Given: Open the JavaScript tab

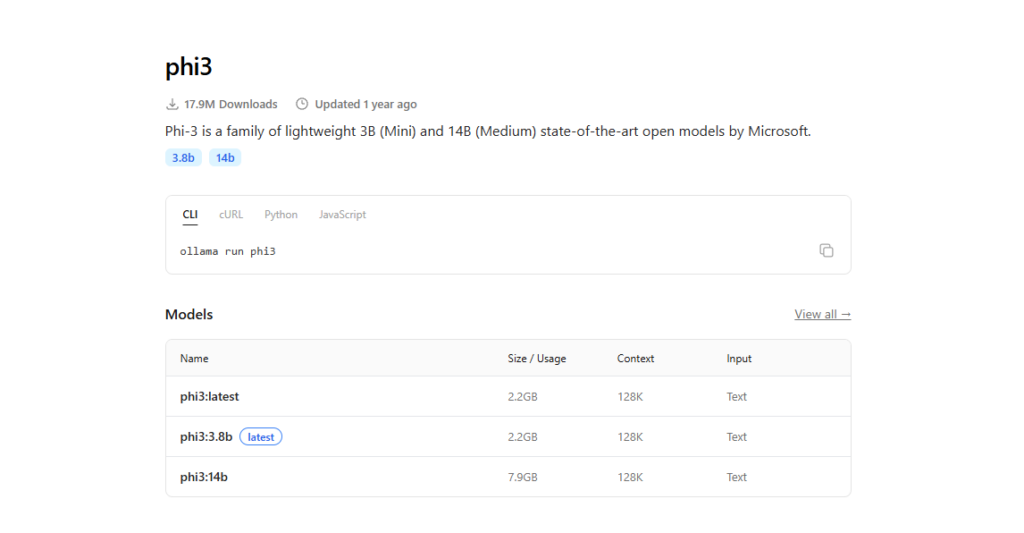Looking at the screenshot, I should (342, 214).
